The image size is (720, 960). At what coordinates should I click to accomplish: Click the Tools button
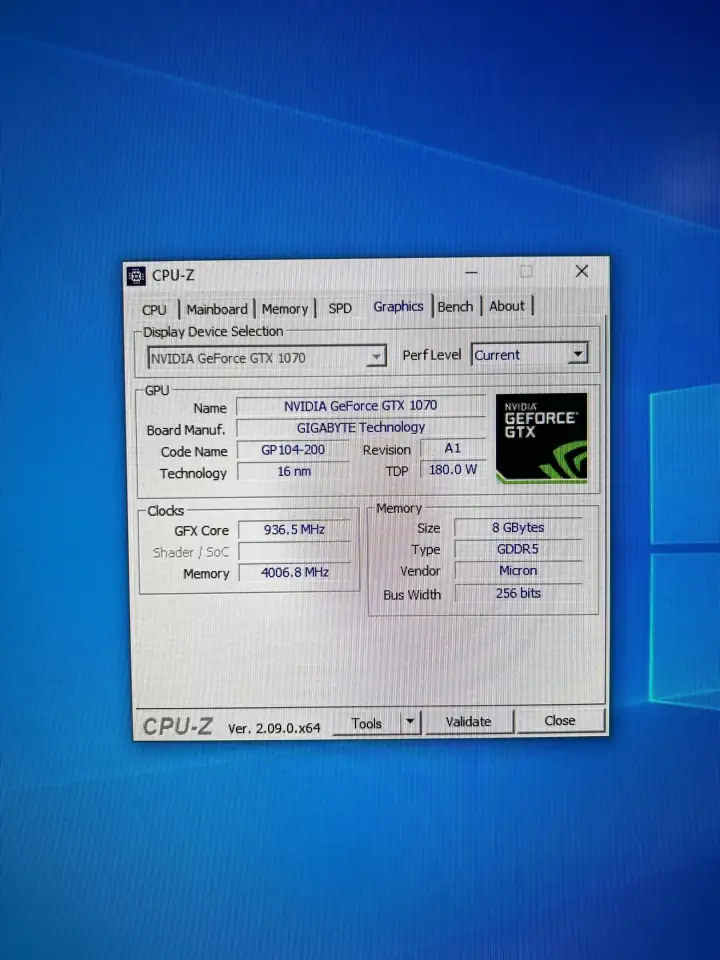[367, 723]
